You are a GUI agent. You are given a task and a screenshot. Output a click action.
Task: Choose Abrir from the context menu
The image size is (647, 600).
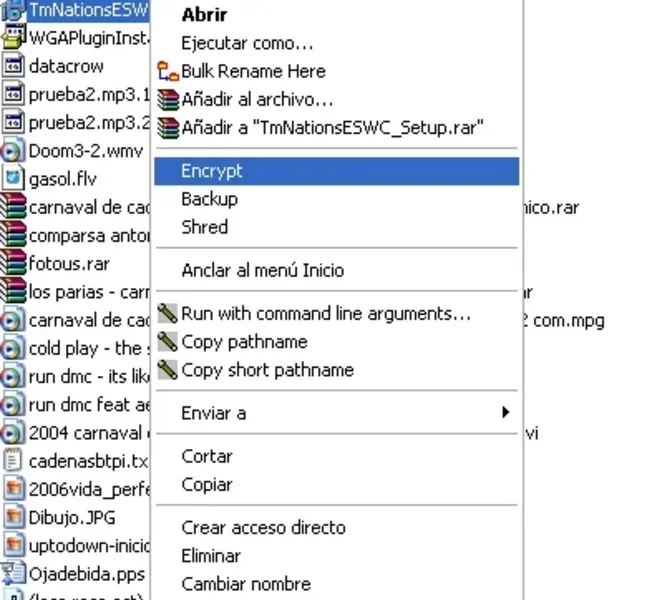336,15
